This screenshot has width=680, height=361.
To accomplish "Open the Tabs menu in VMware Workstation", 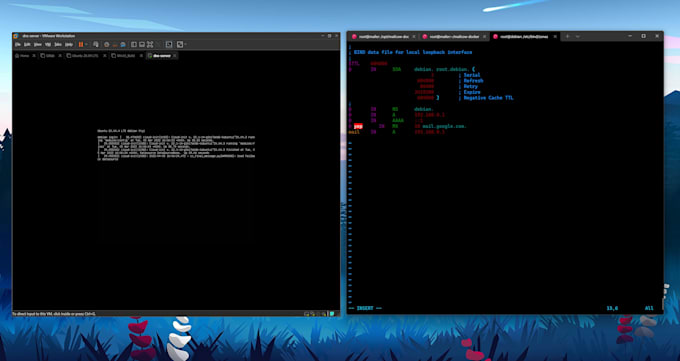I will click(x=58, y=44).
